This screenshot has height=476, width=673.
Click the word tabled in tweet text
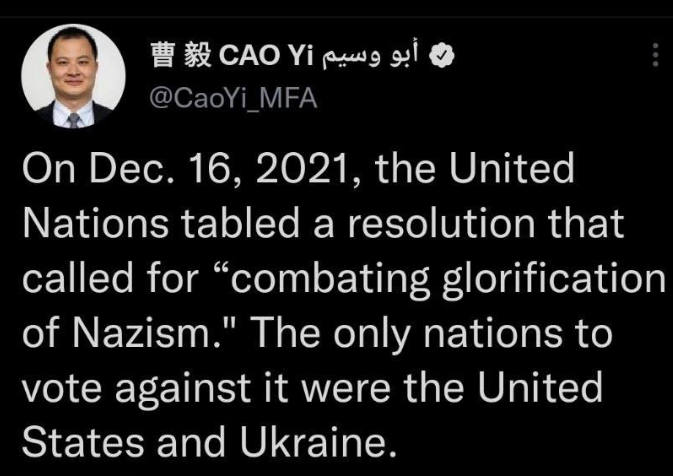239,223
